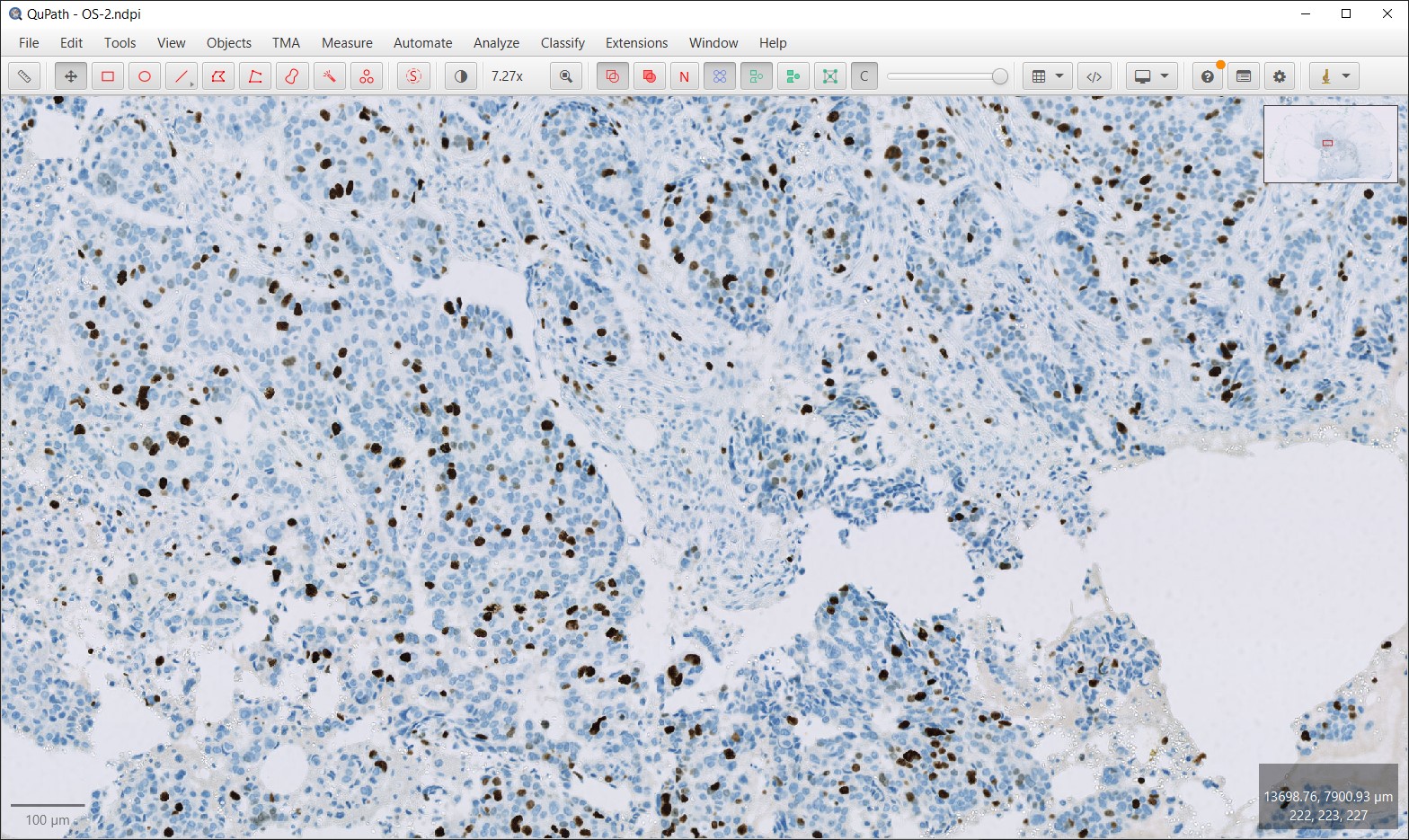Open the help question mark button
The width and height of the screenshot is (1409, 840).
[1208, 76]
